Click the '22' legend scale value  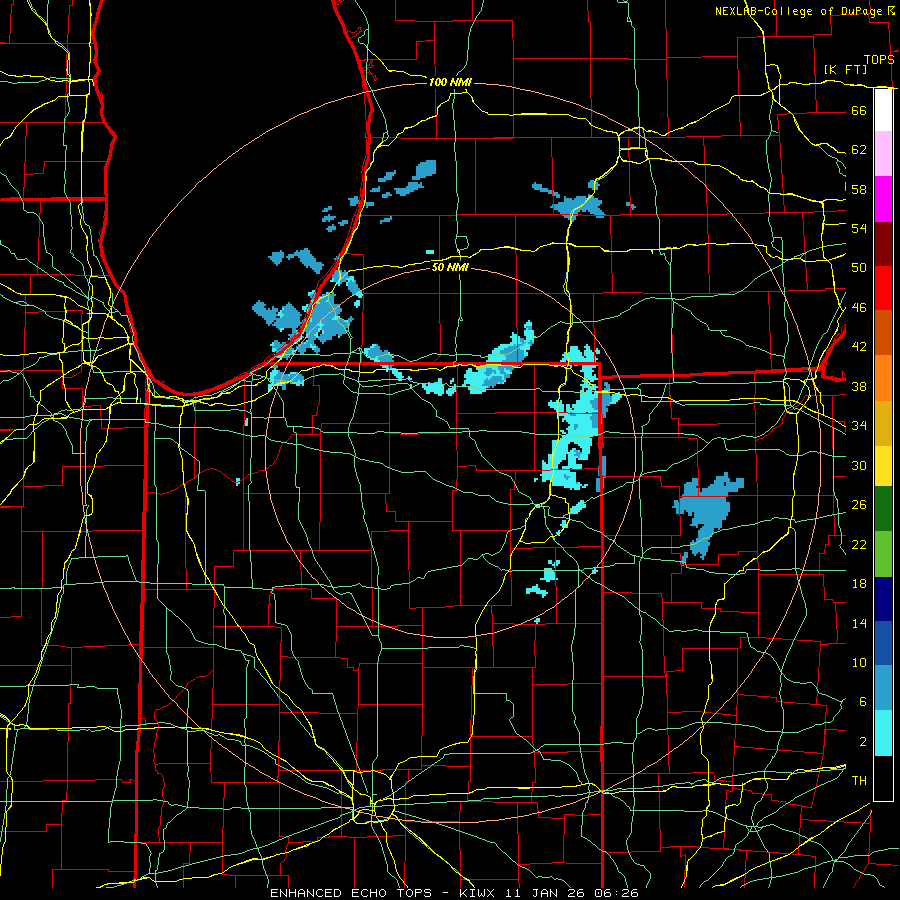coord(859,545)
